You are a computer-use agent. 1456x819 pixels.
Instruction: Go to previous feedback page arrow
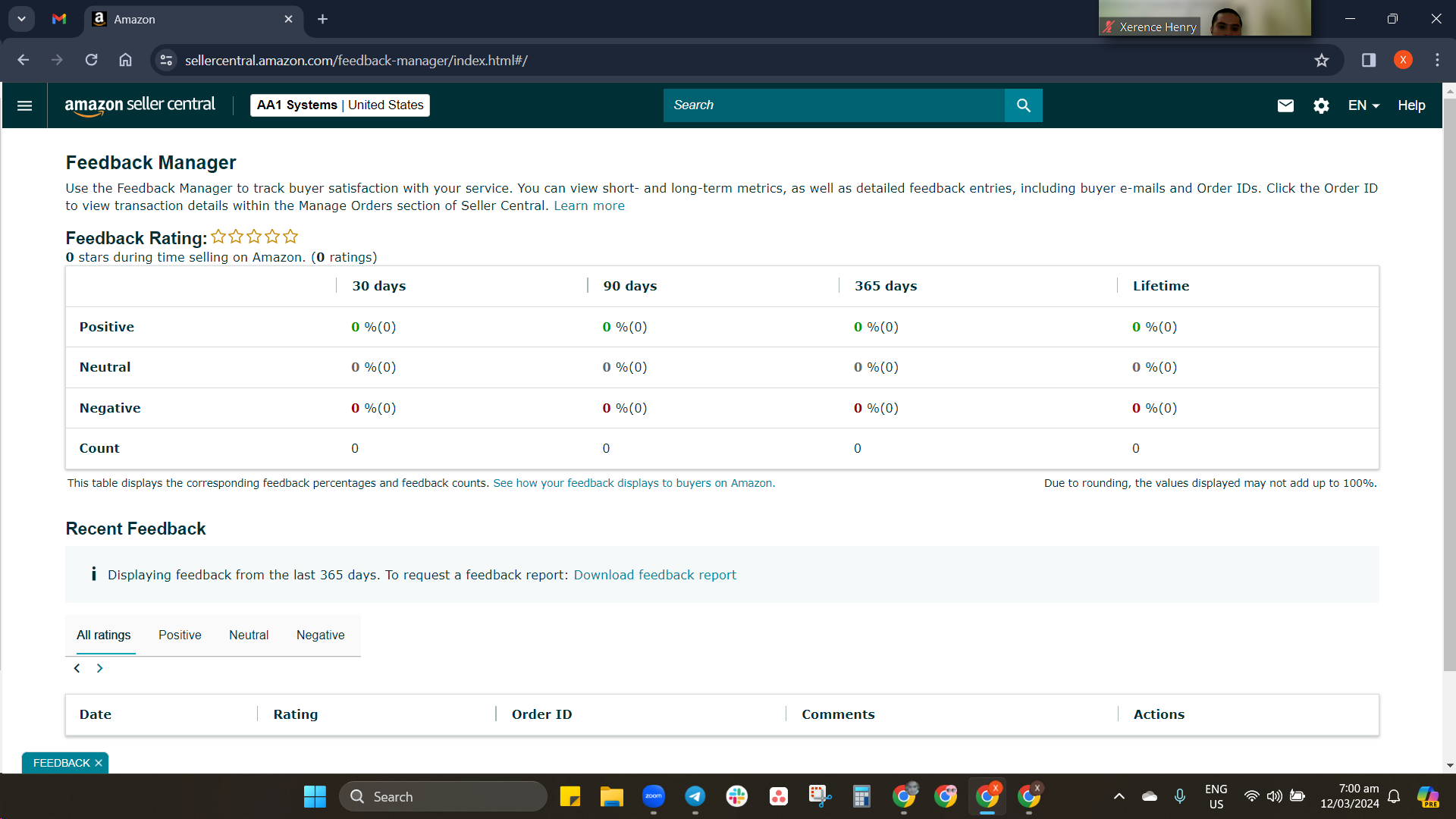coord(77,668)
